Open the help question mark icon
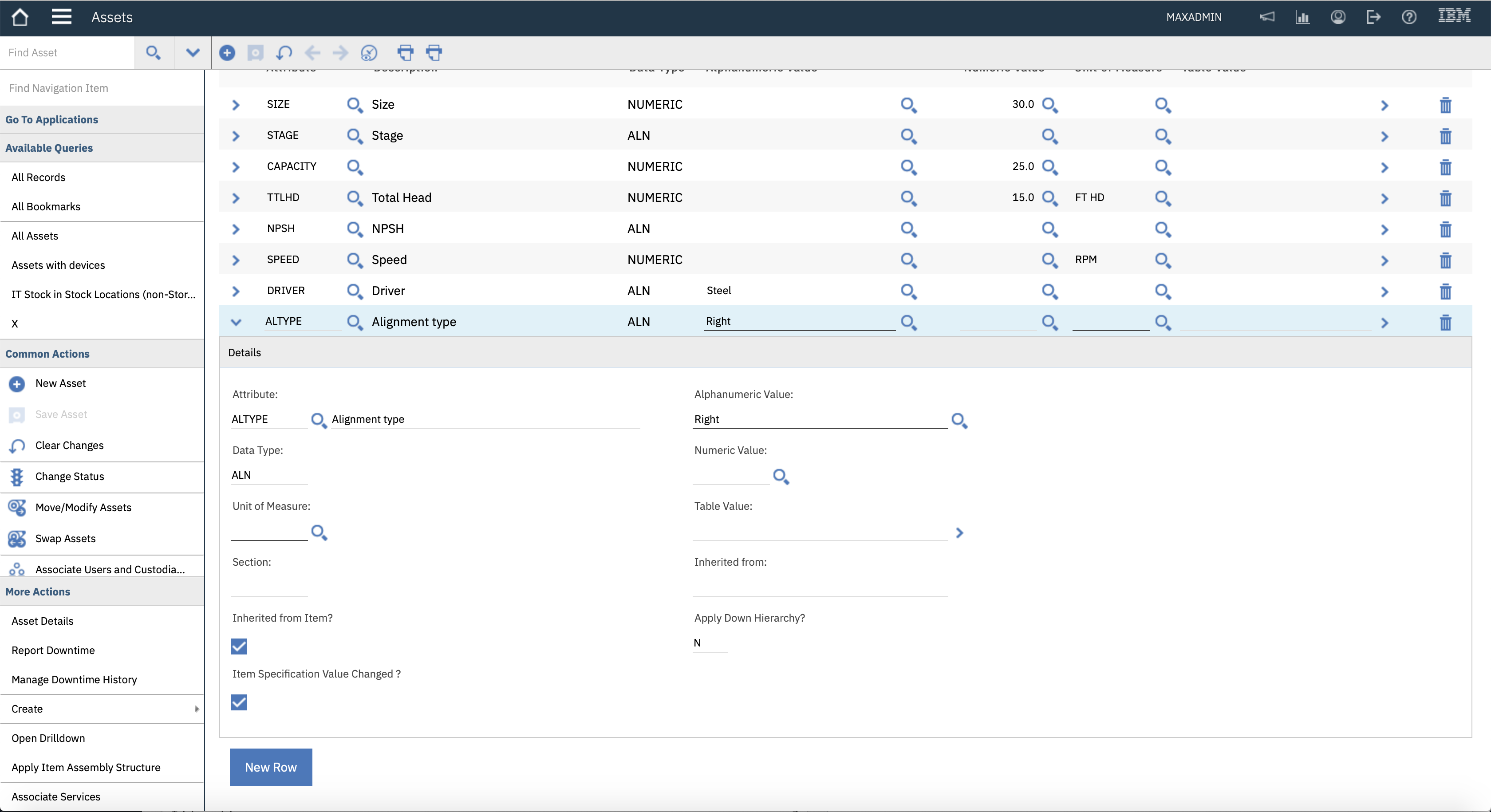This screenshot has width=1491, height=812. pyautogui.click(x=1409, y=17)
